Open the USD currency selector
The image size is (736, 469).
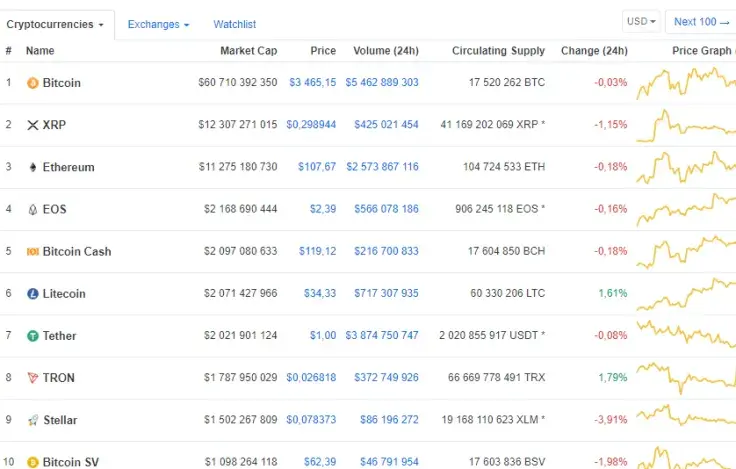[641, 21]
